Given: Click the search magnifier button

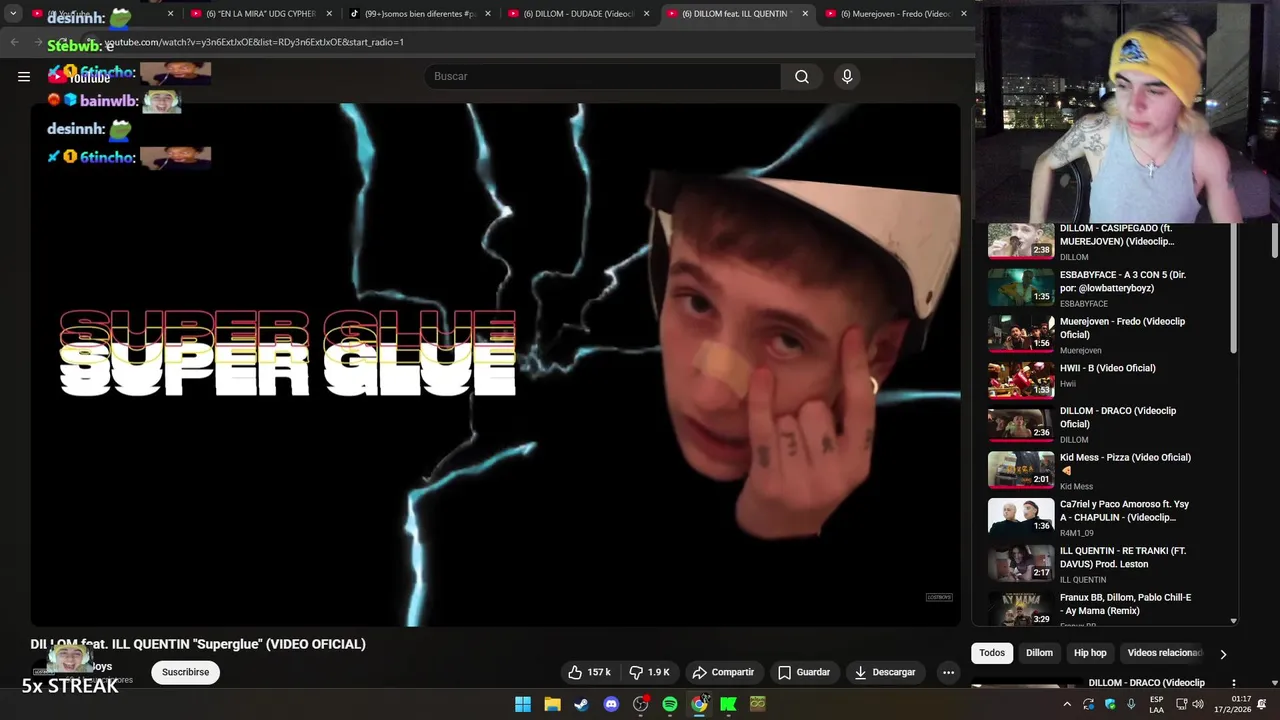Looking at the screenshot, I should [x=802, y=76].
